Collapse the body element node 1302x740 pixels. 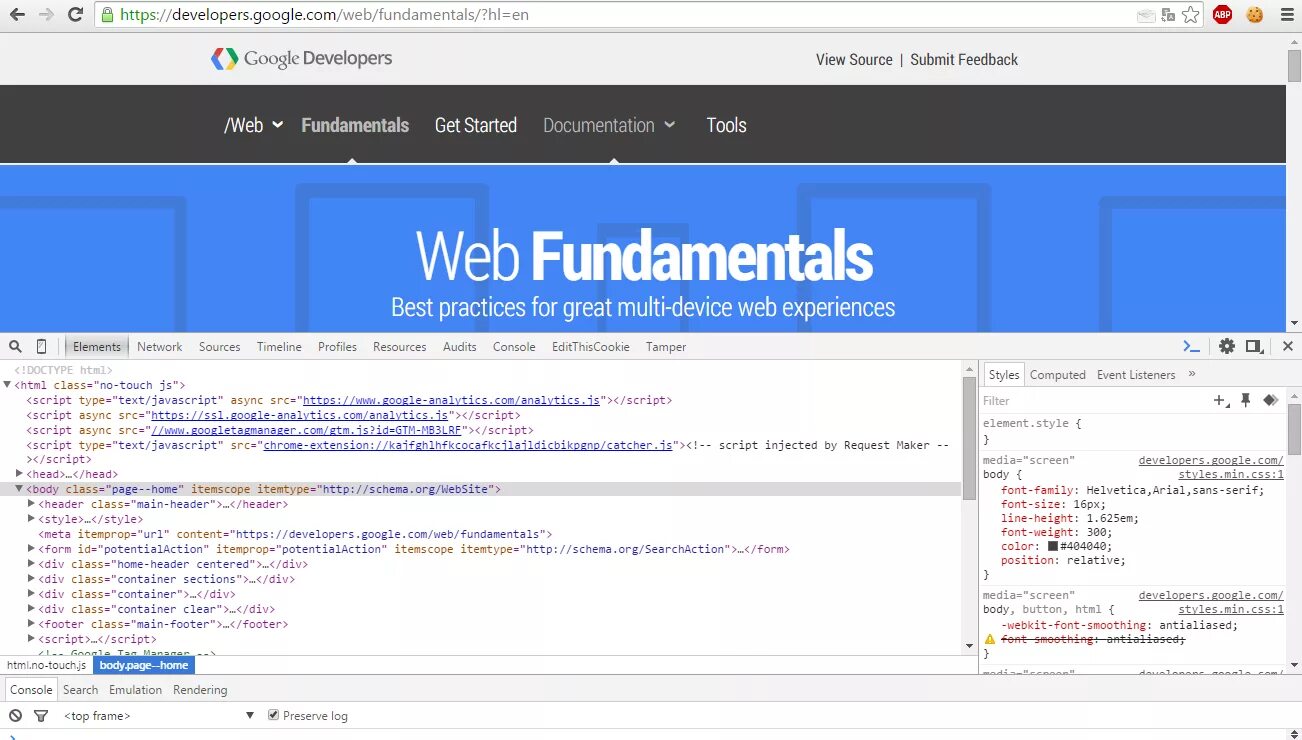click(19, 489)
